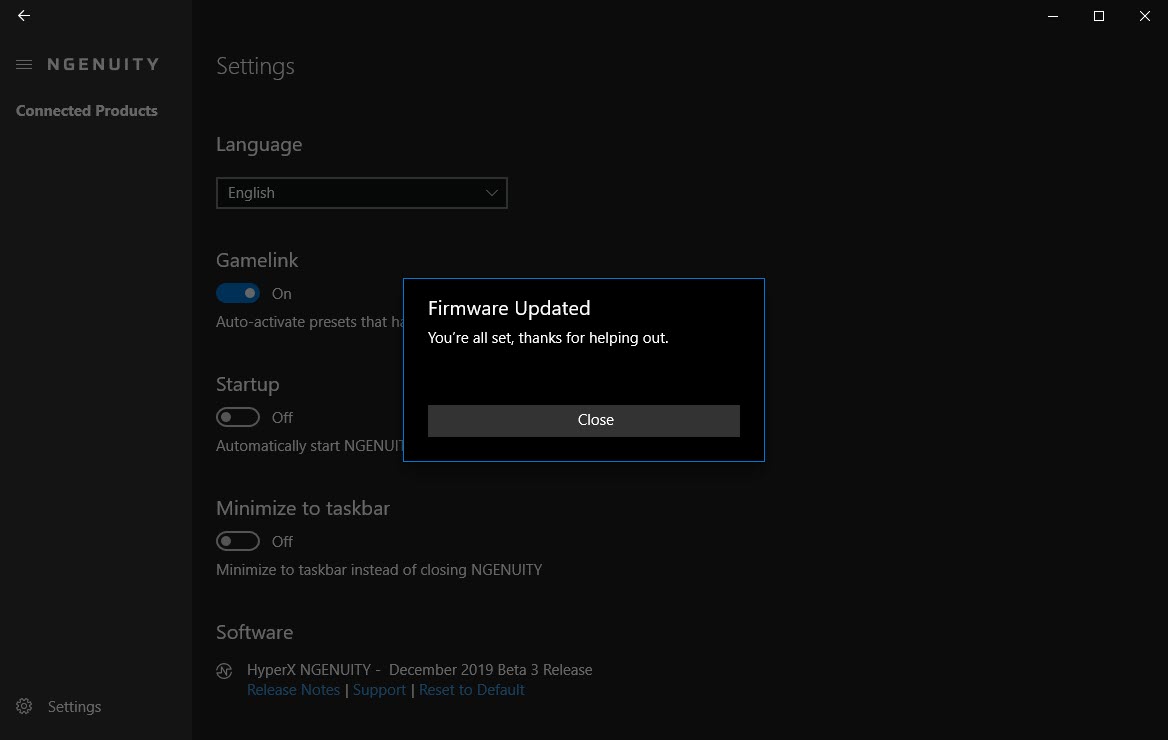Open the Support link
Viewport: 1168px width, 740px height.
[x=379, y=690]
